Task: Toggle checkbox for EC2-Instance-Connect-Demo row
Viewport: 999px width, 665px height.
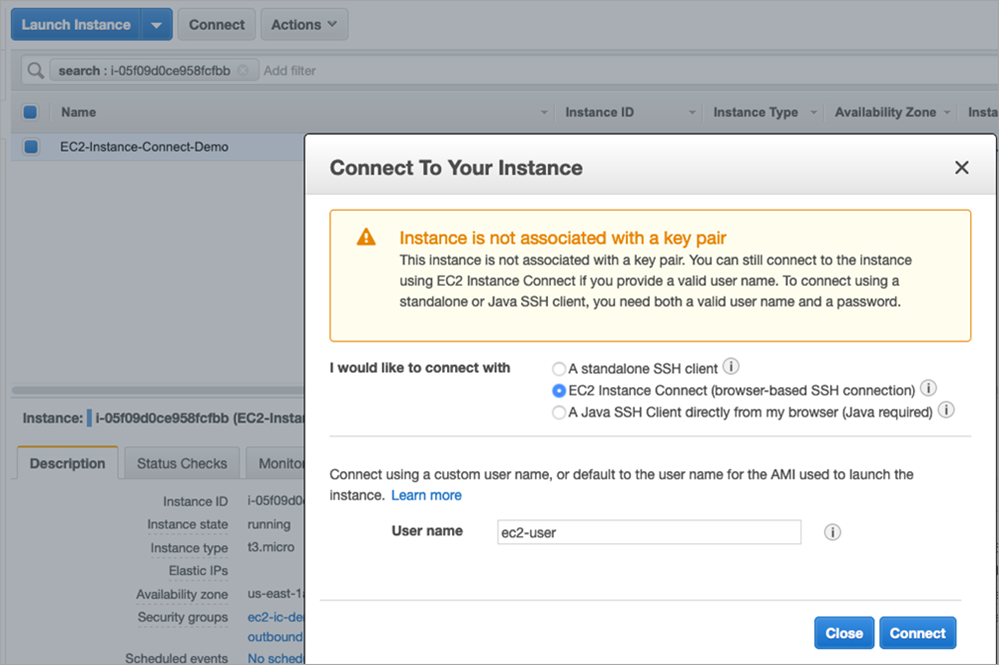Action: coord(31,147)
